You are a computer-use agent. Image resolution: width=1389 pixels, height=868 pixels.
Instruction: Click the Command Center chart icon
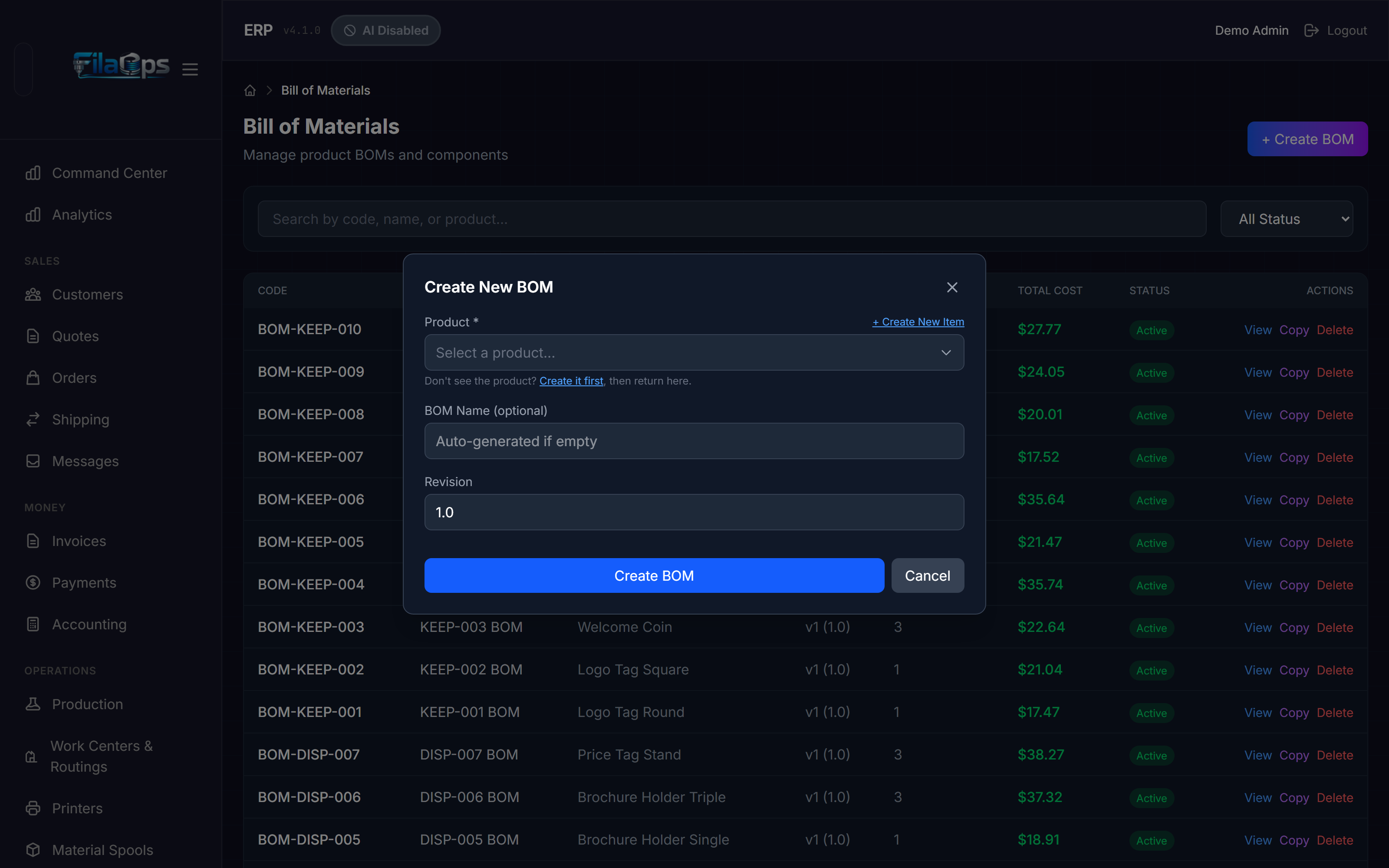pyautogui.click(x=33, y=173)
